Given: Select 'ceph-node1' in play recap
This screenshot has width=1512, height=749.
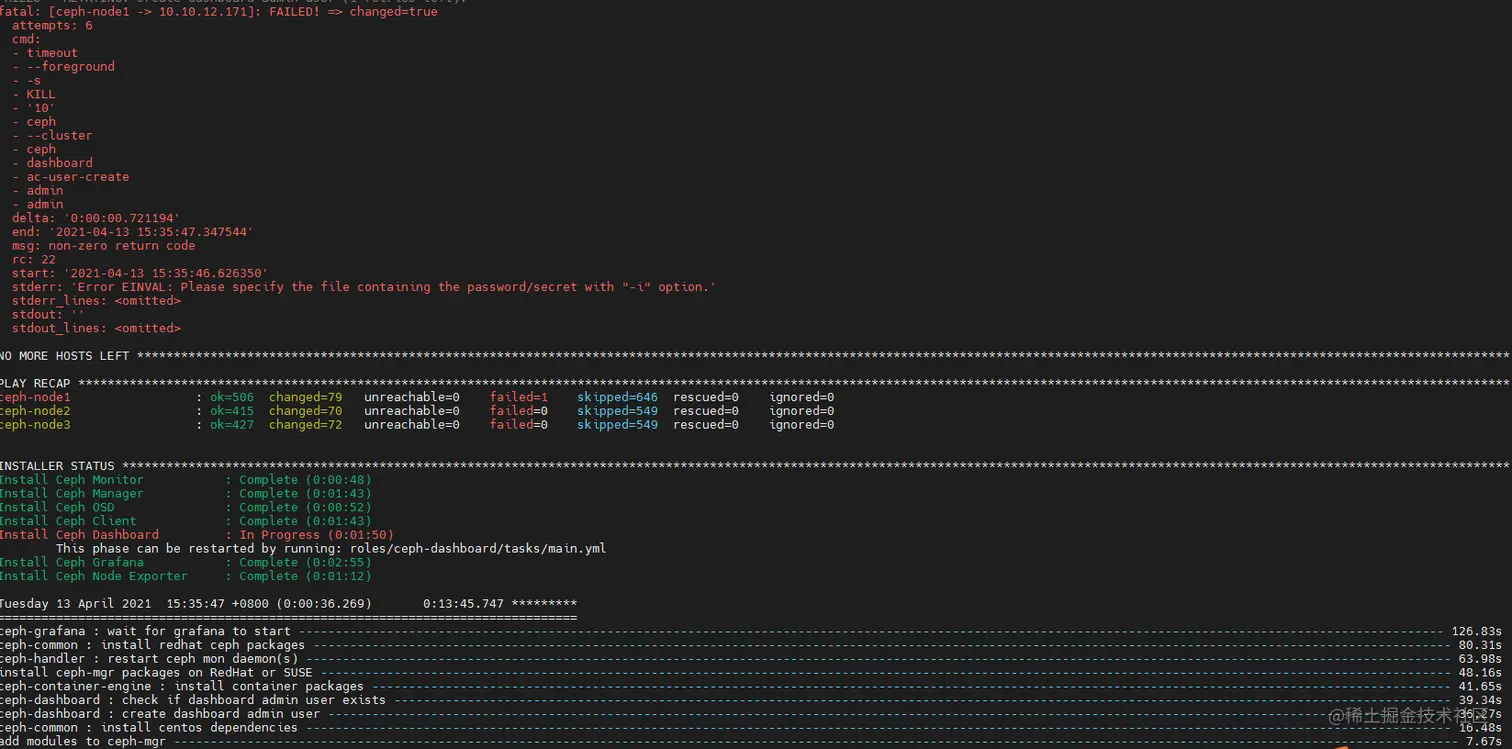Looking at the screenshot, I should (35, 398).
